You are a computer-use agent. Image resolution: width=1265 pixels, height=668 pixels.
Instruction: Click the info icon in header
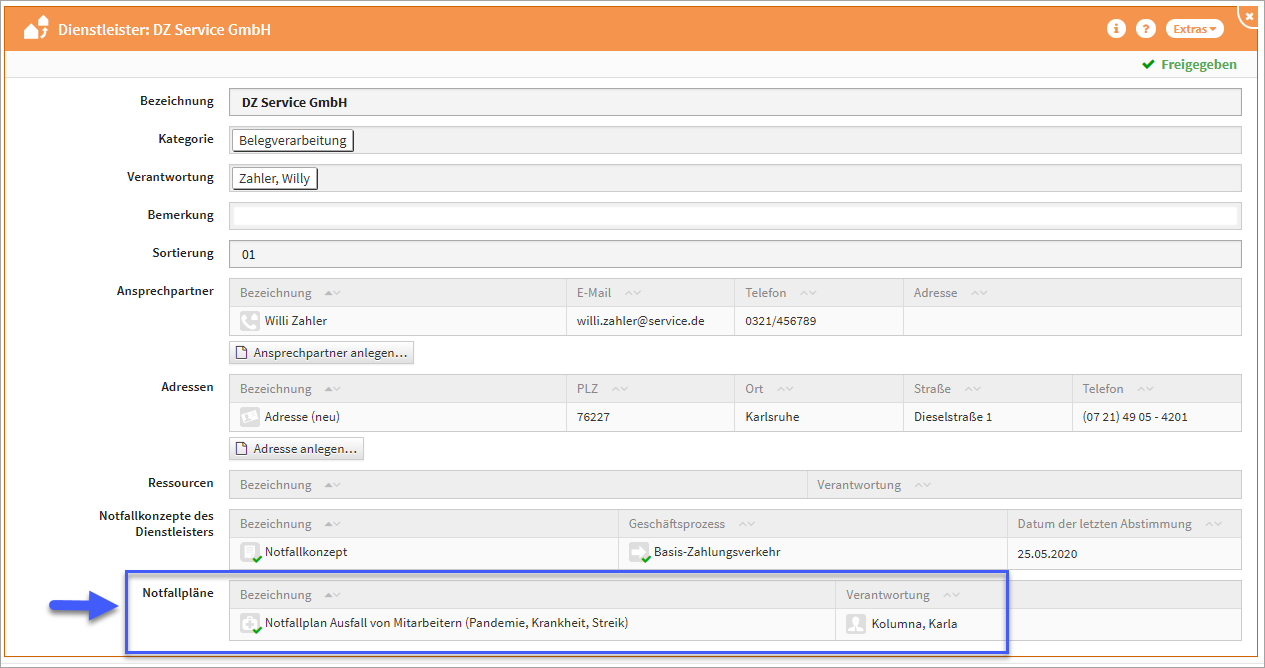click(x=1116, y=29)
